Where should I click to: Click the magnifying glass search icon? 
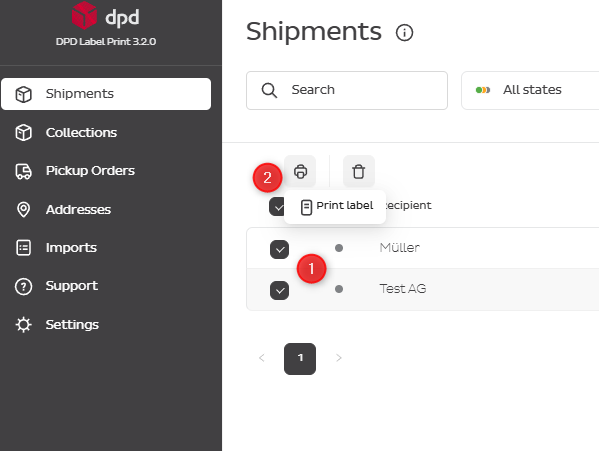click(x=269, y=91)
